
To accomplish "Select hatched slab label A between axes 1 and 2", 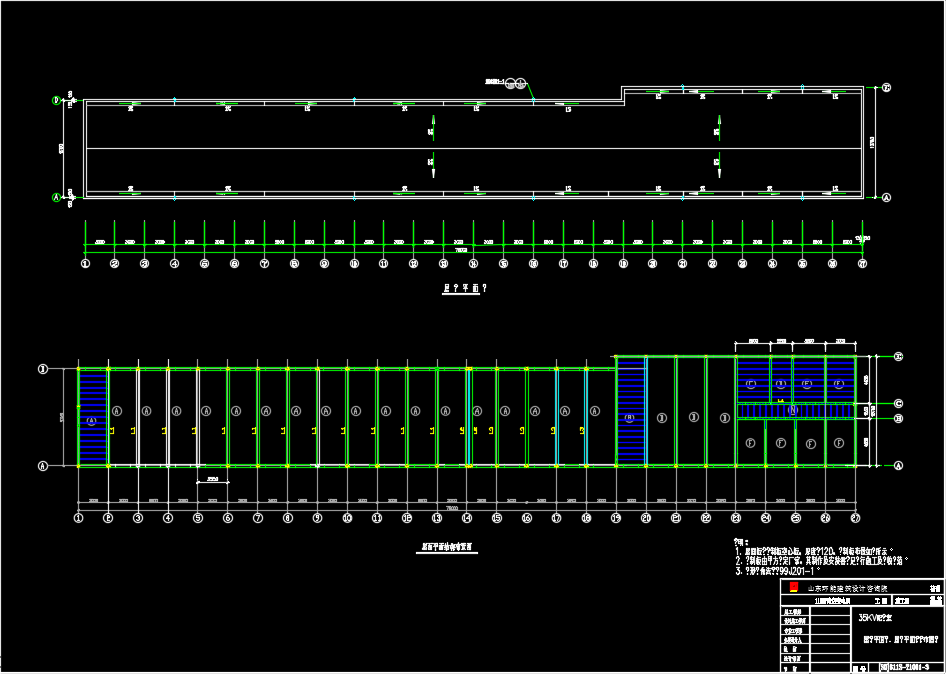I will (x=91, y=421).
